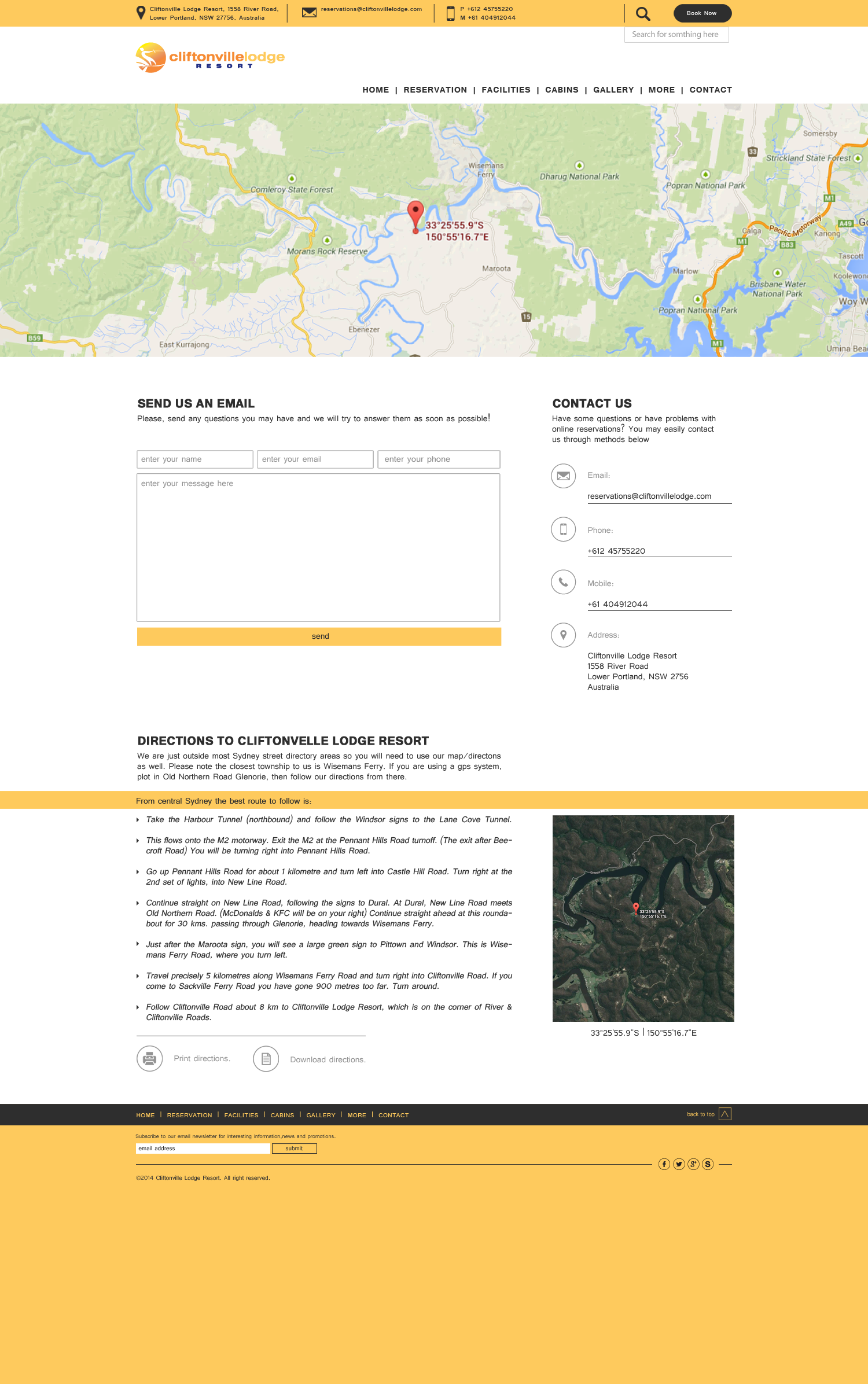Open RESERVATION in the main navigation
The image size is (868, 1384).
[x=435, y=90]
